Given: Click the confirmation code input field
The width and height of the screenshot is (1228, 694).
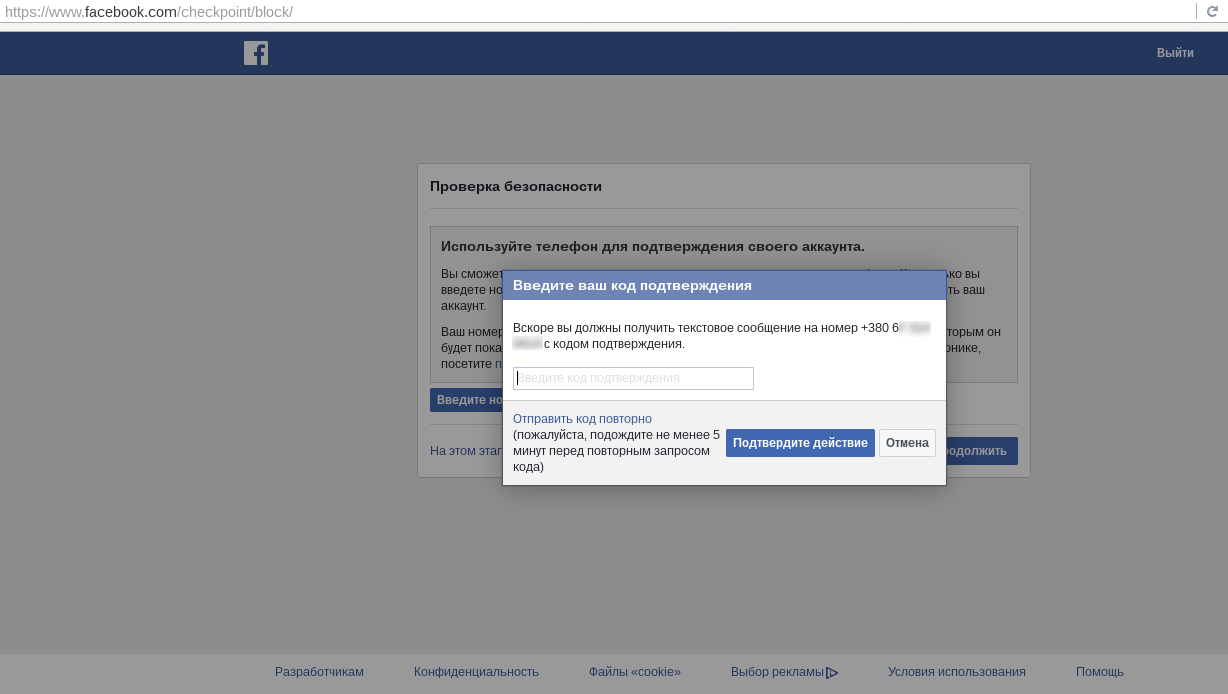Looking at the screenshot, I should point(633,378).
